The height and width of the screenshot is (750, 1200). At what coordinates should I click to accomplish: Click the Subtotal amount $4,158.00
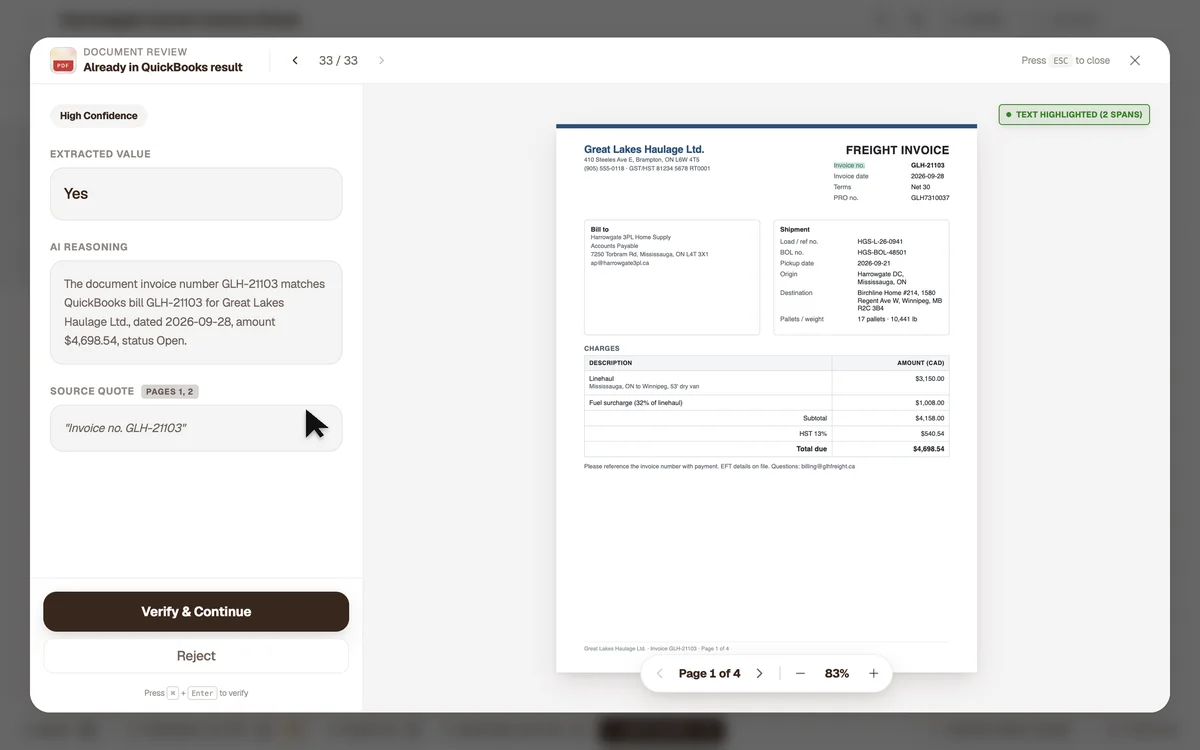point(929,418)
